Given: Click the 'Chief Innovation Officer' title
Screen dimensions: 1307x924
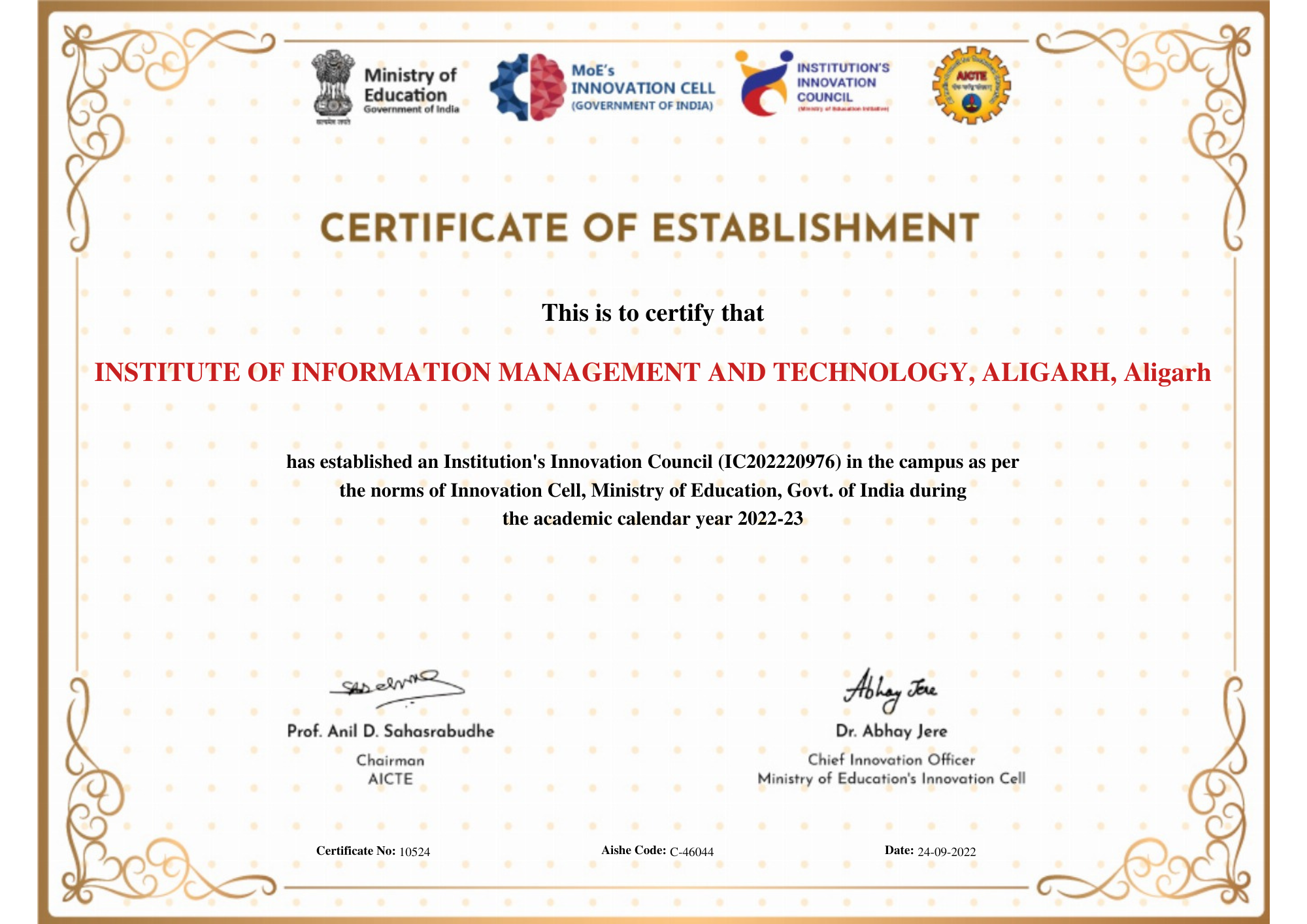Looking at the screenshot, I should pos(891,760).
